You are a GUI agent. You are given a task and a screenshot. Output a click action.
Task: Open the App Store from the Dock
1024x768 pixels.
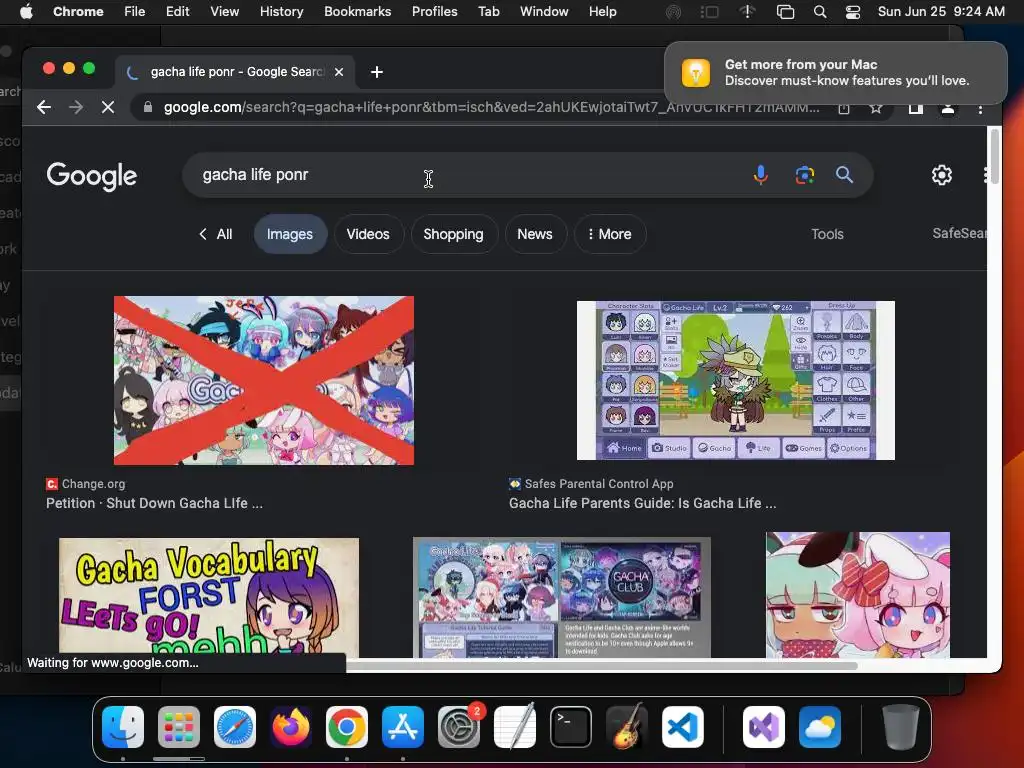(403, 727)
